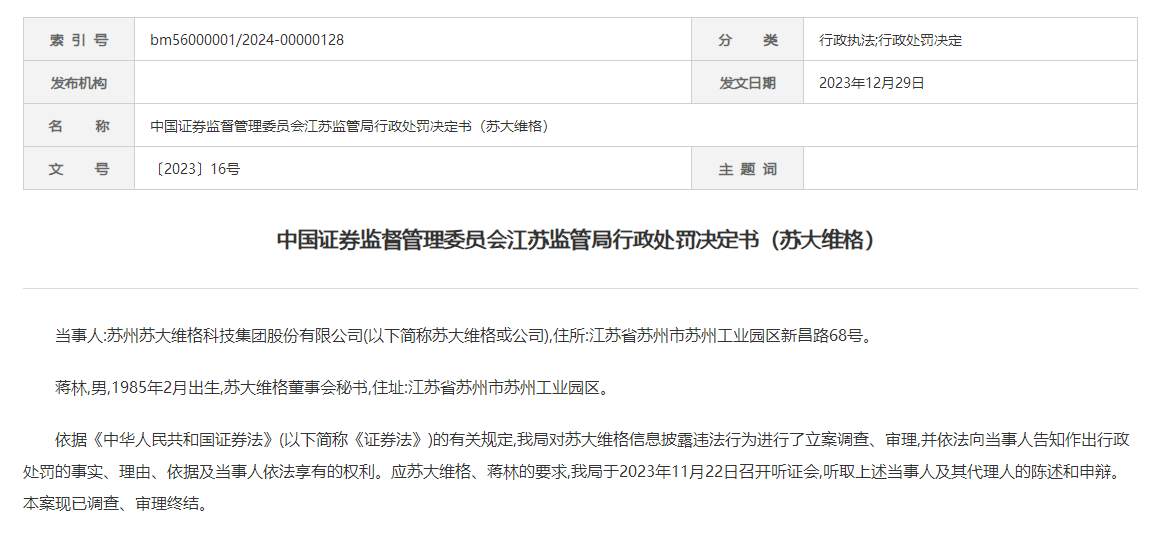
Task: Click the line 本案现已调查、审理终结
Action: pyautogui.click(x=113, y=505)
